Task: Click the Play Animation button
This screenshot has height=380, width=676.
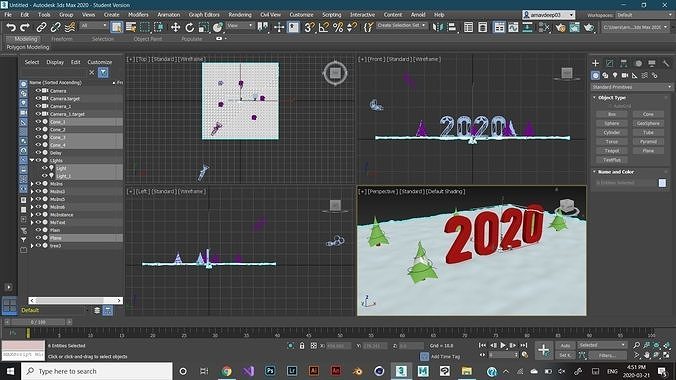Action: [503, 345]
